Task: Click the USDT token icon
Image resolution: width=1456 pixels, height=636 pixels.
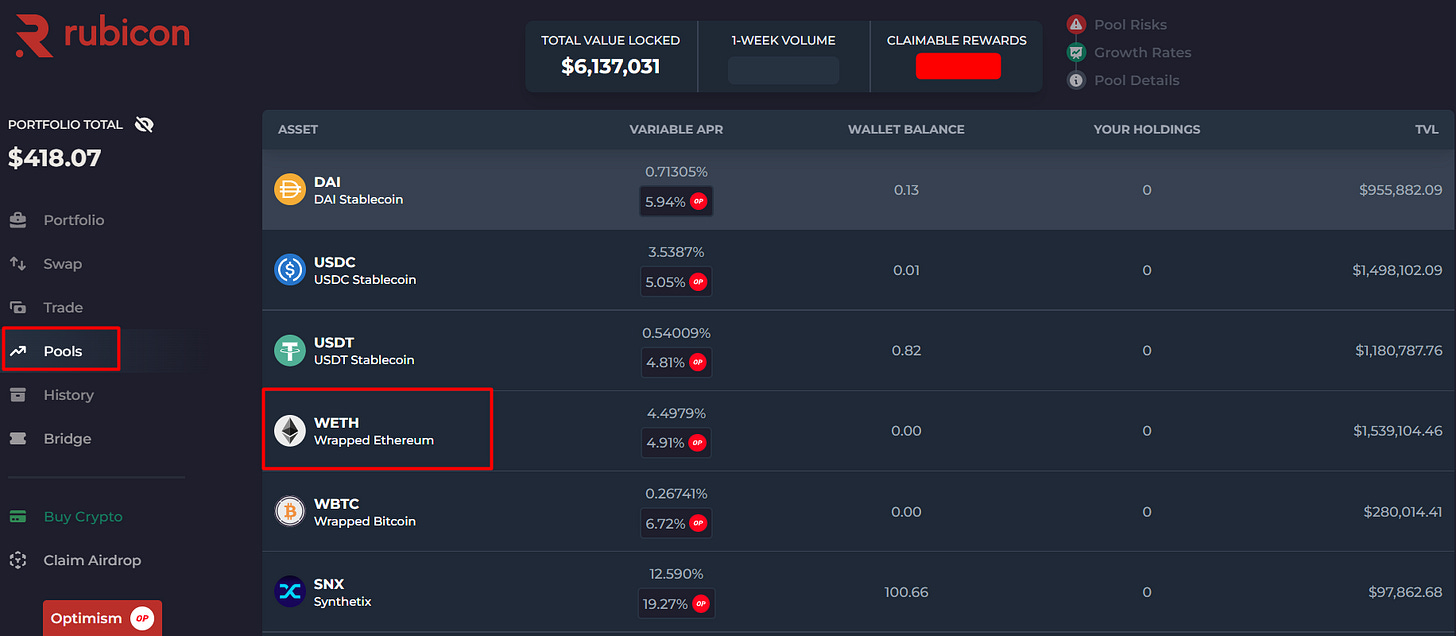Action: coord(290,350)
